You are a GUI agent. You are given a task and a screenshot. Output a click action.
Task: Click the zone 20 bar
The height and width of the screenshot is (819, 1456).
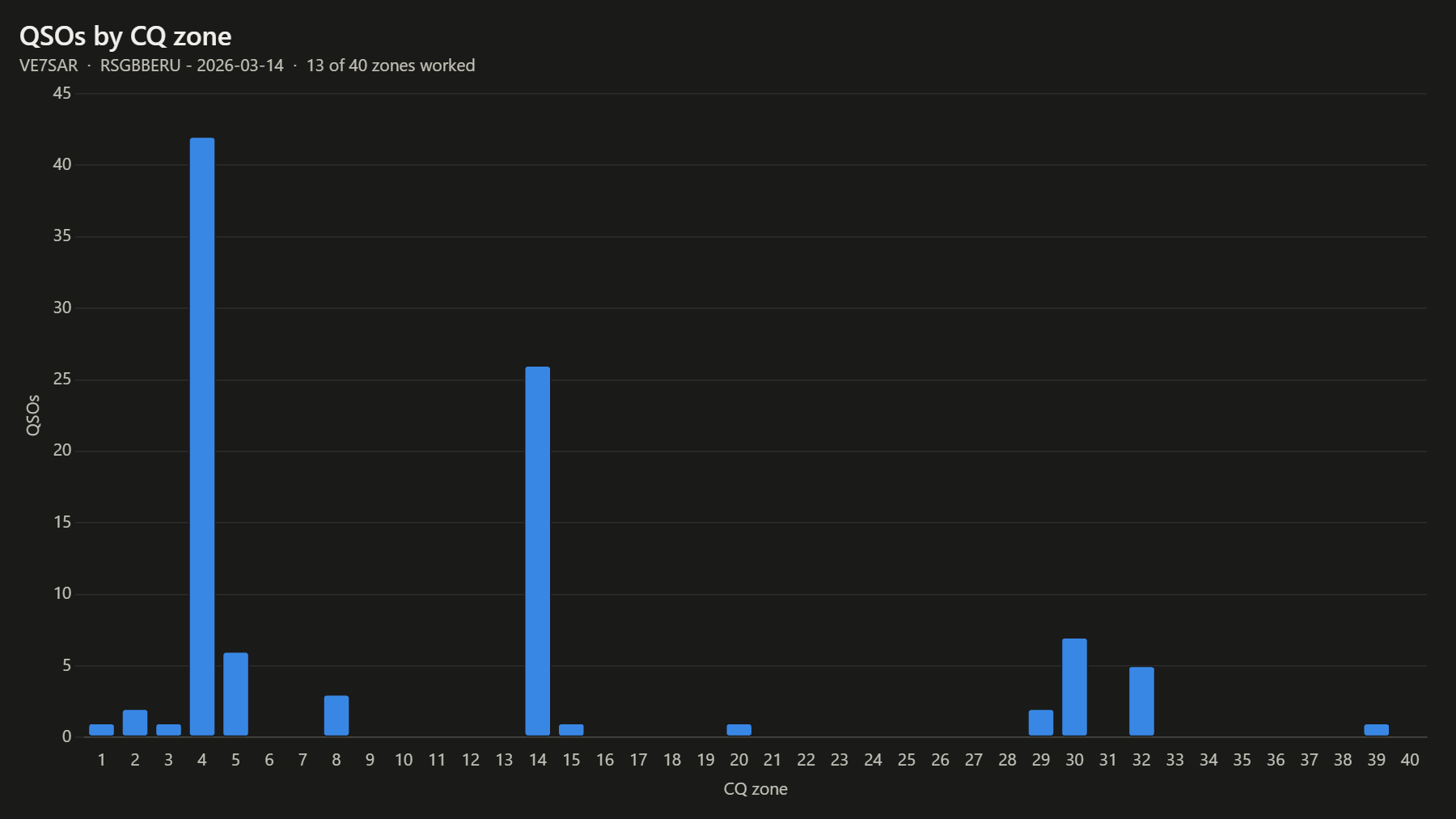[x=739, y=730]
